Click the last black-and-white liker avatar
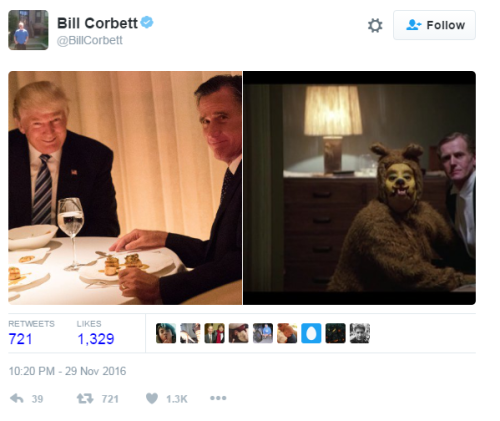 [x=360, y=333]
